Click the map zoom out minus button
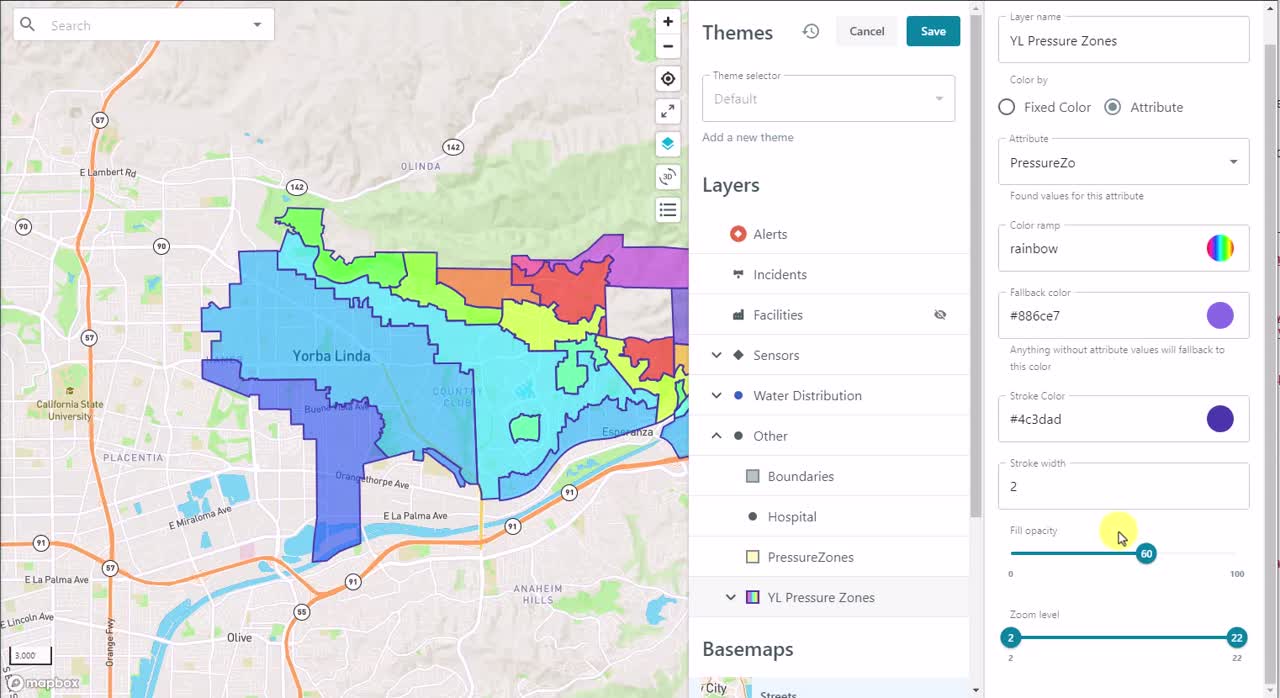Image resolution: width=1280 pixels, height=698 pixels. 668,46
